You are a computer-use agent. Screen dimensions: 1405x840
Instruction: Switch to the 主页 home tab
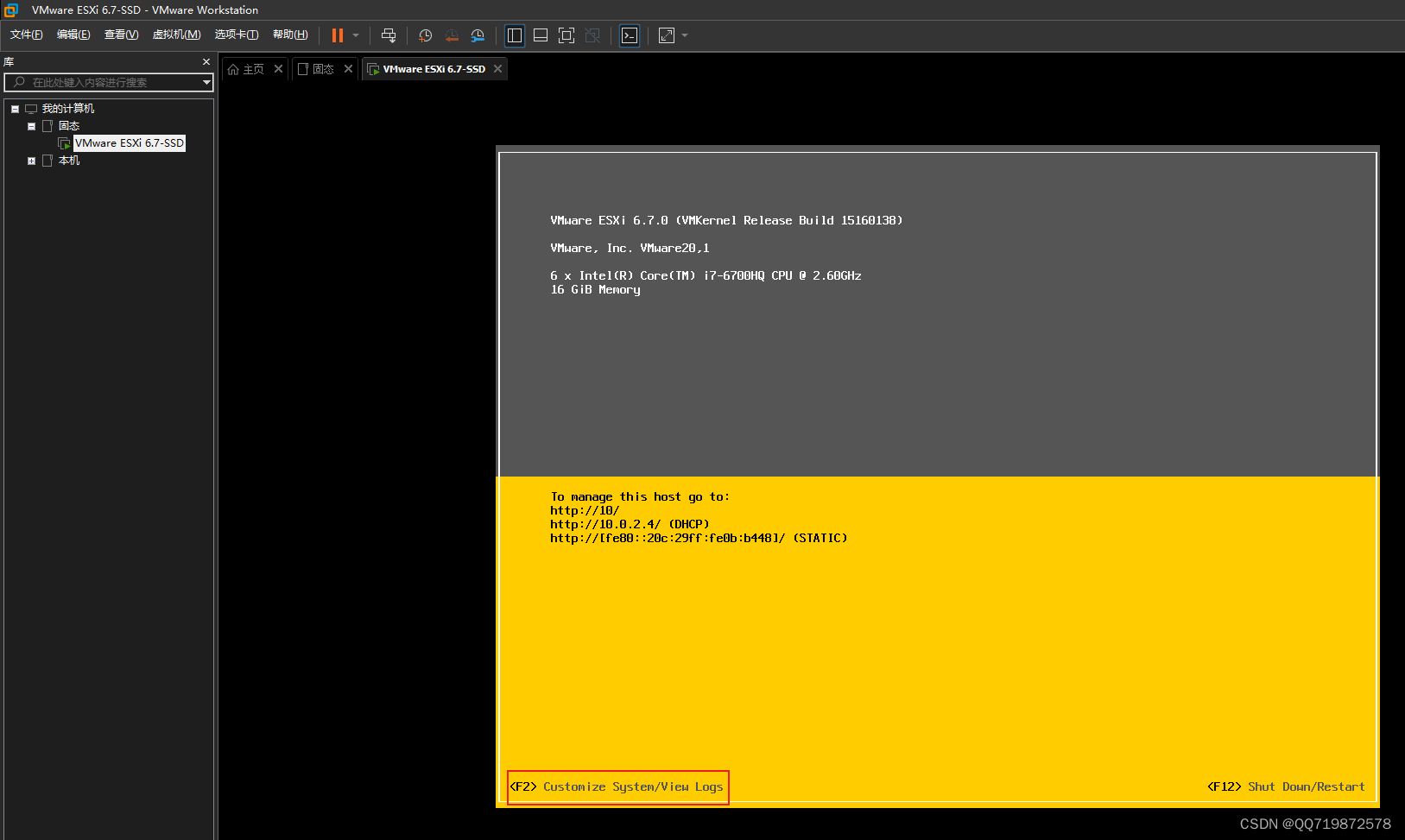[253, 69]
